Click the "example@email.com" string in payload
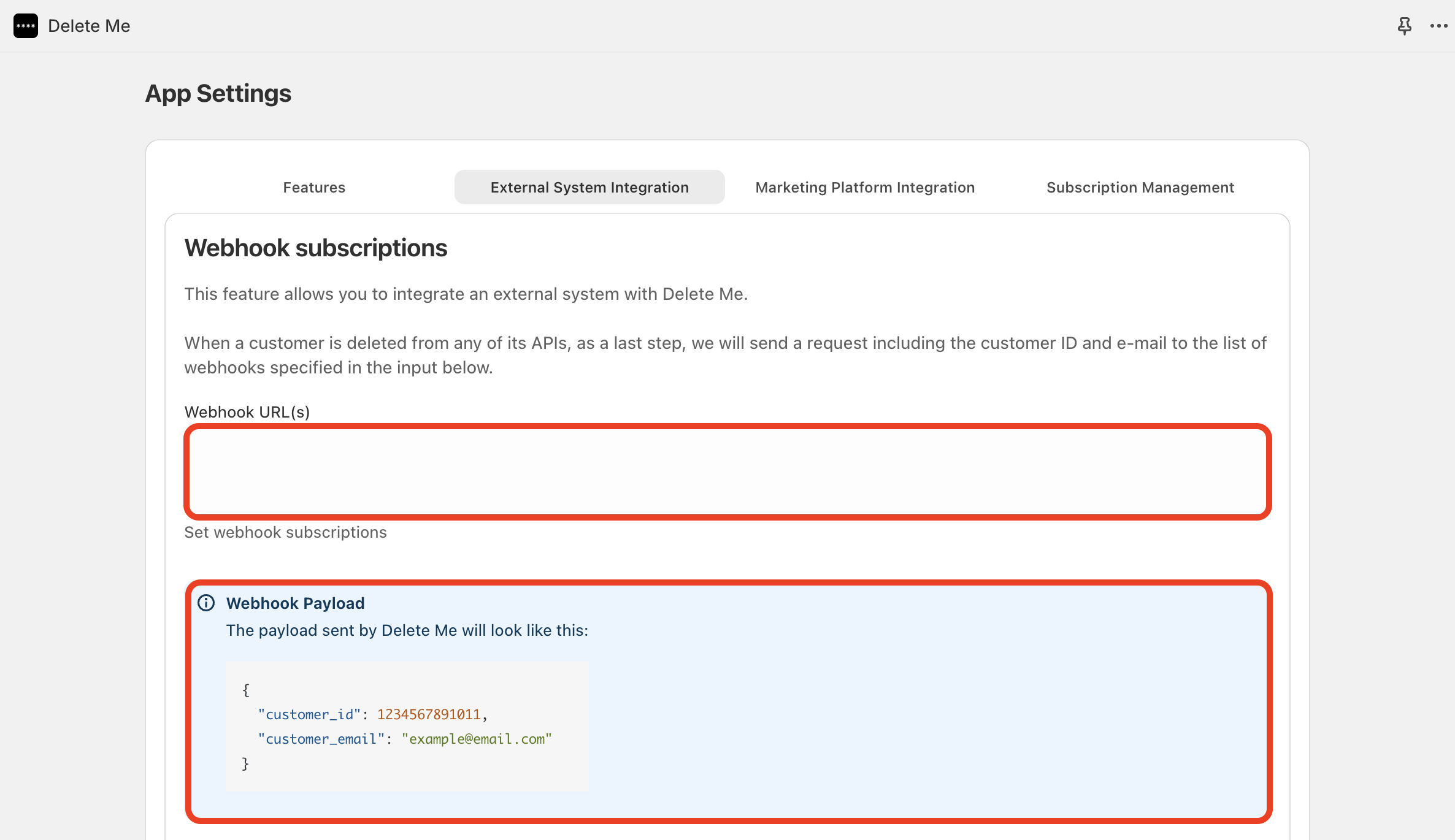The image size is (1455, 840). (477, 739)
